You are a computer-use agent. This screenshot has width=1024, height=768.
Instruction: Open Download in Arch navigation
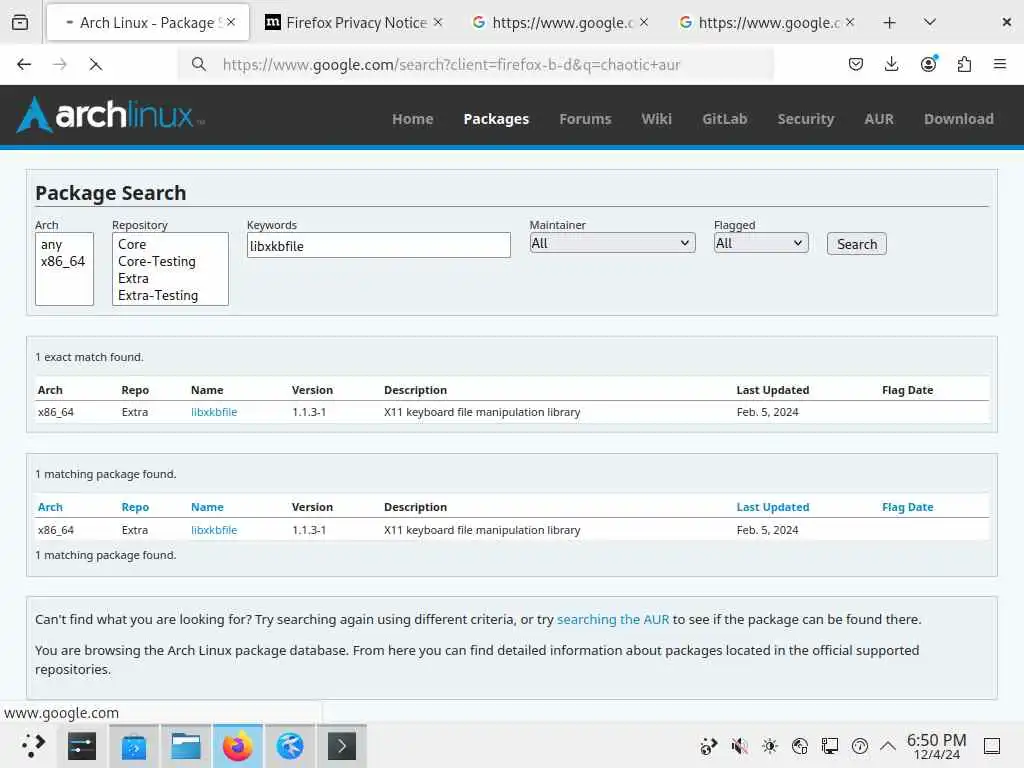[959, 119]
